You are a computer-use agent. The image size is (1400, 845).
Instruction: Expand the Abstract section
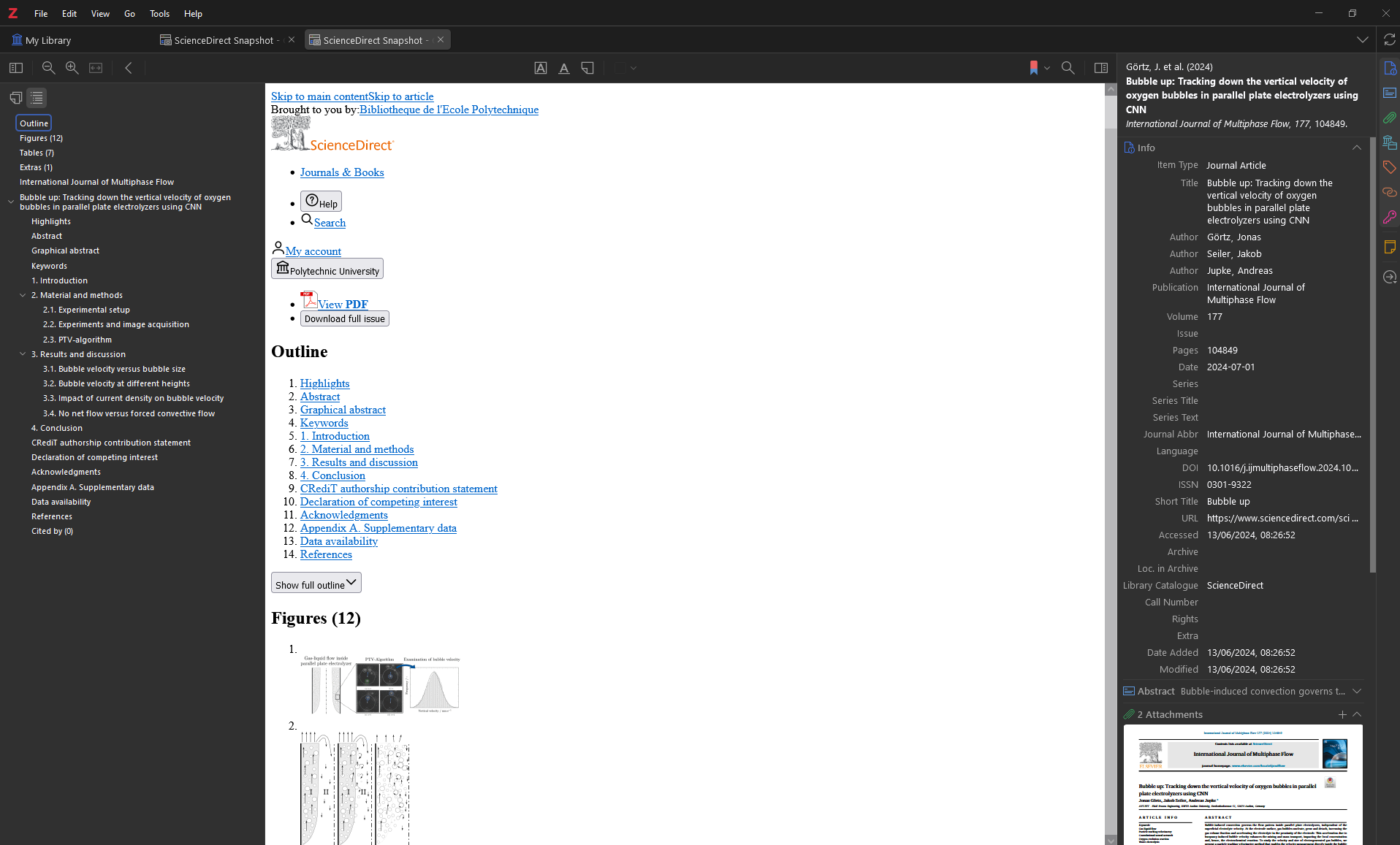tap(1357, 691)
